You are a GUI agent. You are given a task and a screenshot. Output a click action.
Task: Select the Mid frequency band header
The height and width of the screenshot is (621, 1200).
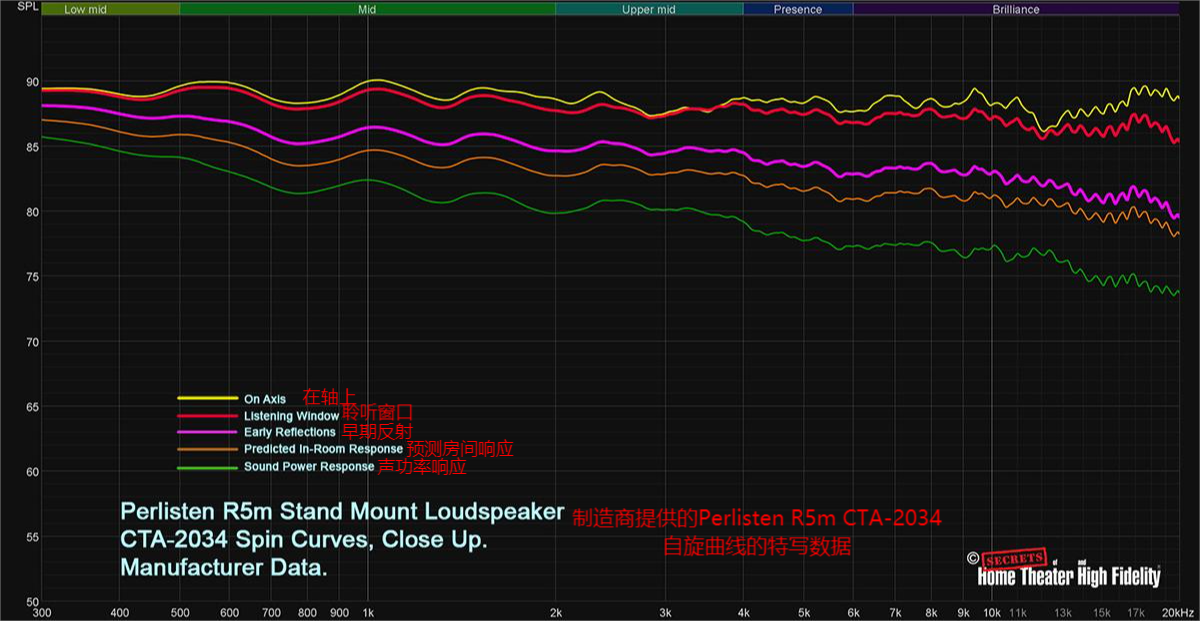click(x=367, y=9)
